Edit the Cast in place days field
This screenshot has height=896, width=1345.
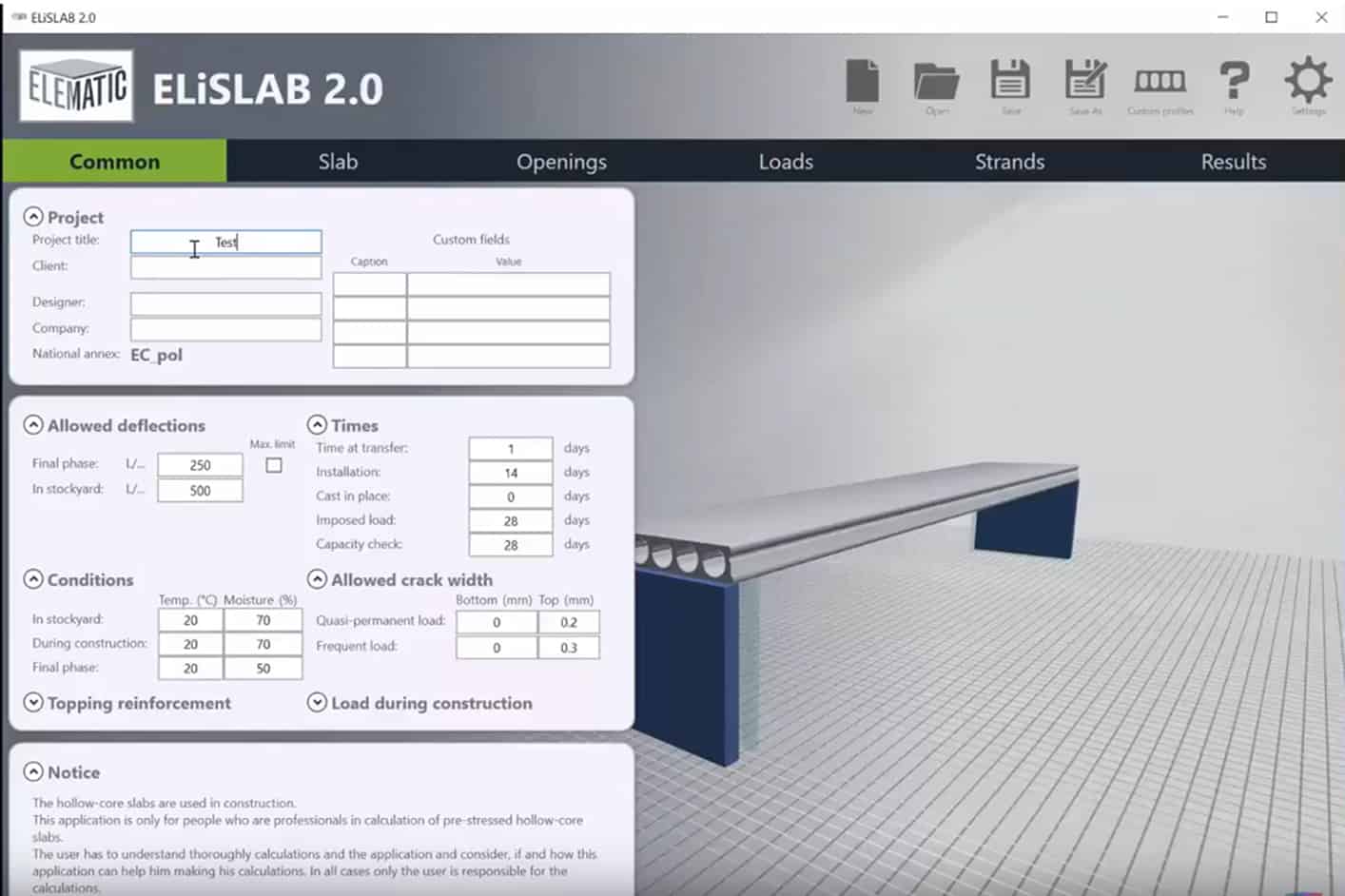(511, 497)
